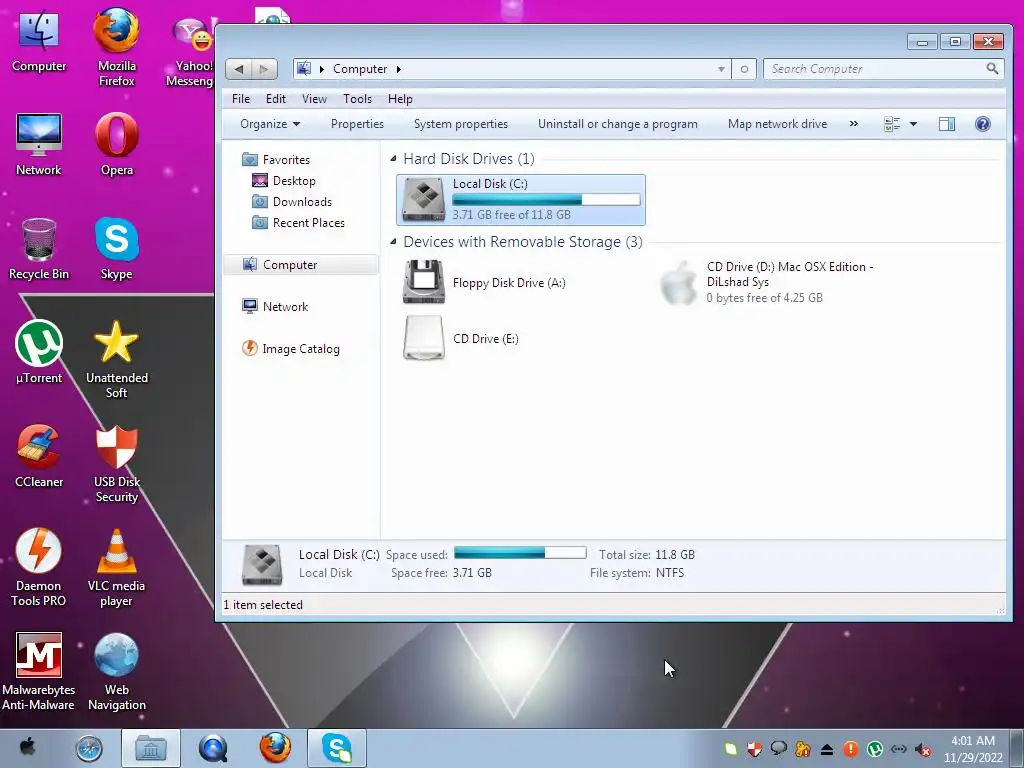This screenshot has height=768, width=1024.
Task: Collapse Devices with Removable Storage group
Action: pos(393,242)
